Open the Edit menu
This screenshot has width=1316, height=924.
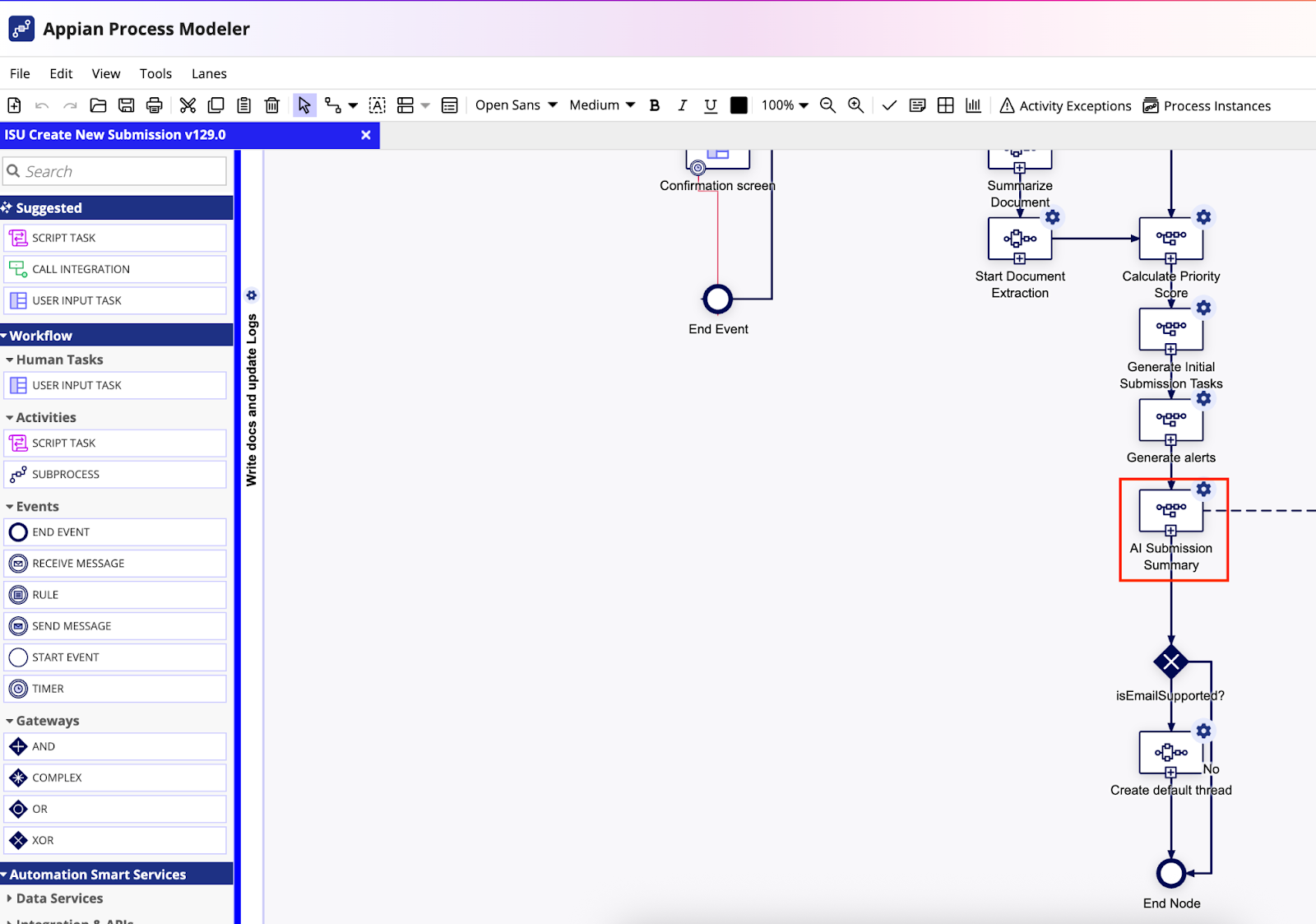click(61, 73)
